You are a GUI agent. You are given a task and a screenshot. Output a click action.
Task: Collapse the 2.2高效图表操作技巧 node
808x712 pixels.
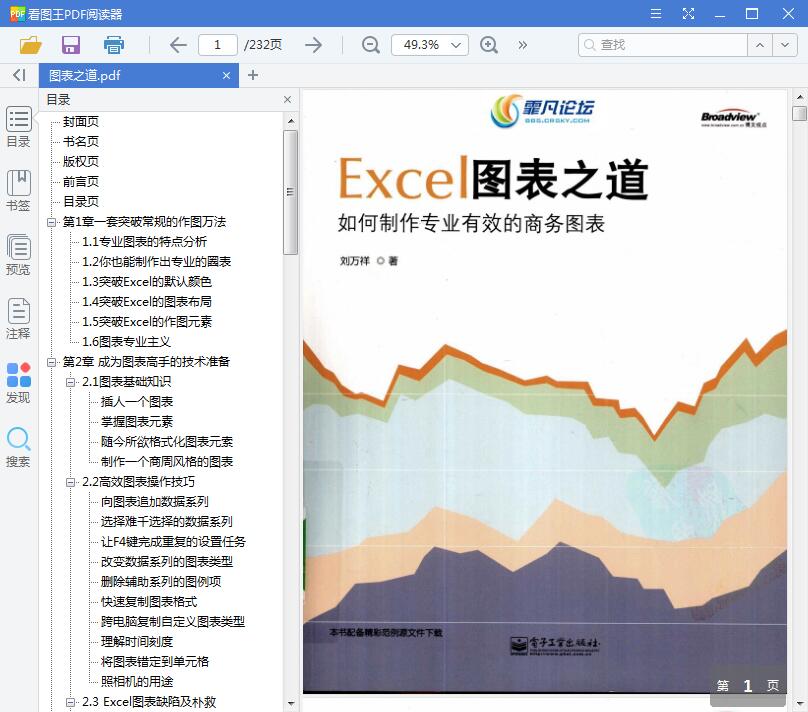[71, 482]
